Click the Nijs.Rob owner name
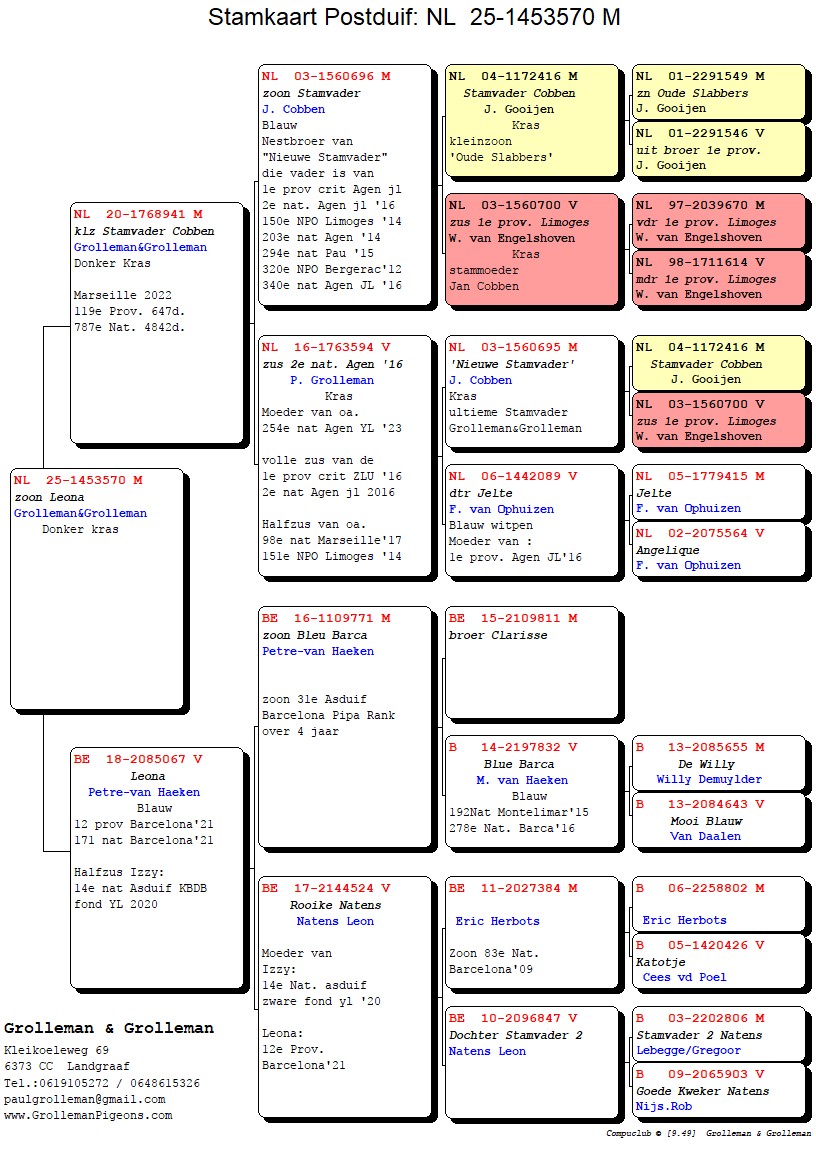816x1172 pixels. coord(663,1106)
